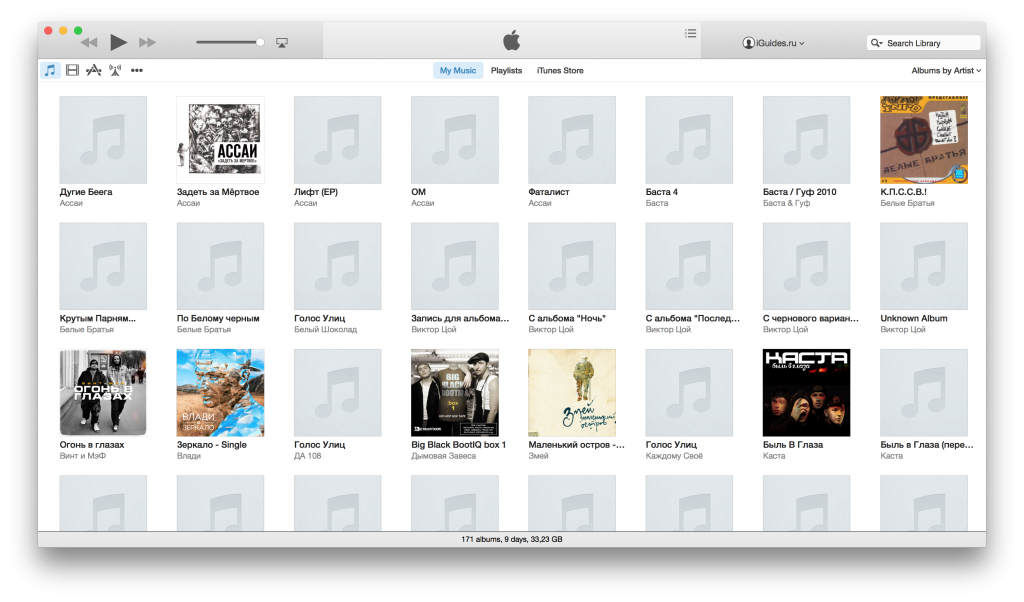Click the Play button
The width and height of the screenshot is (1024, 602).
(118, 42)
